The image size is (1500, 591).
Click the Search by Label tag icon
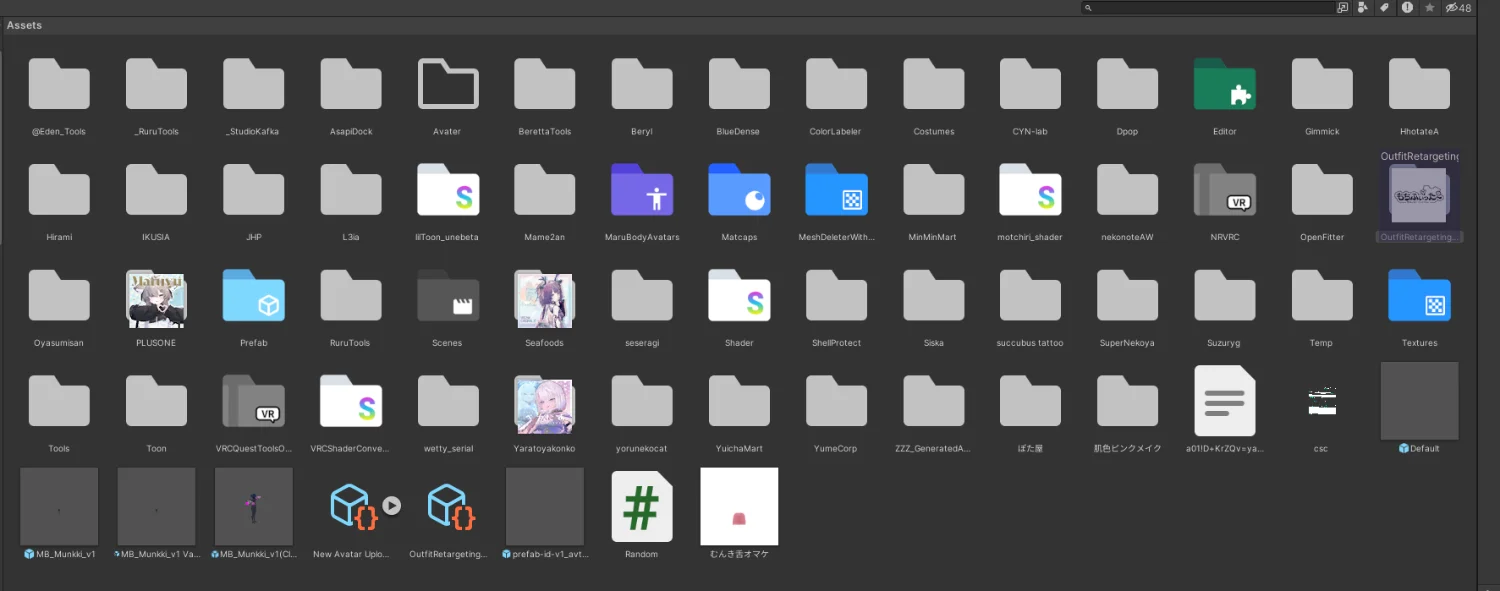click(x=1385, y=8)
